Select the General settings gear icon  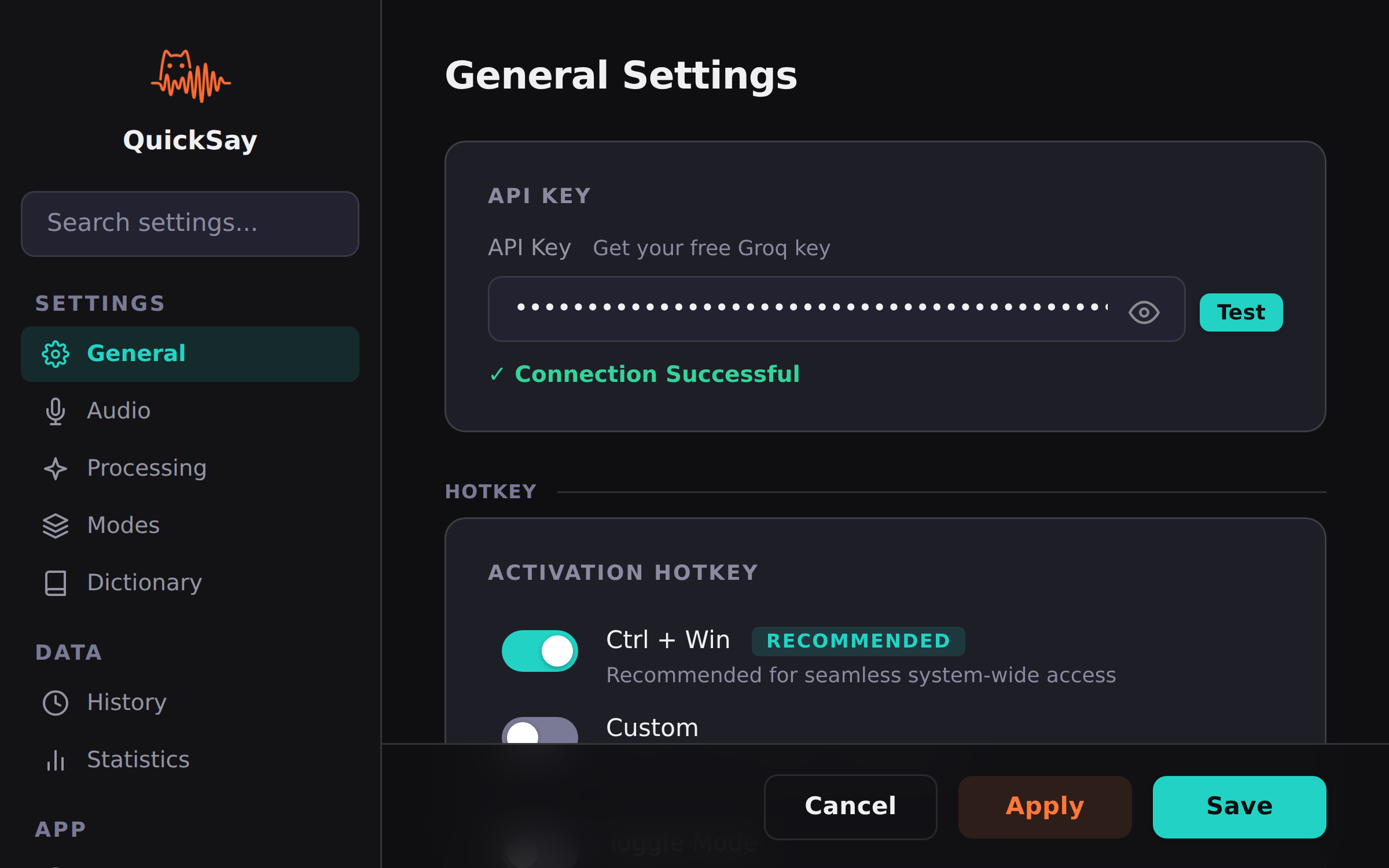point(55,354)
